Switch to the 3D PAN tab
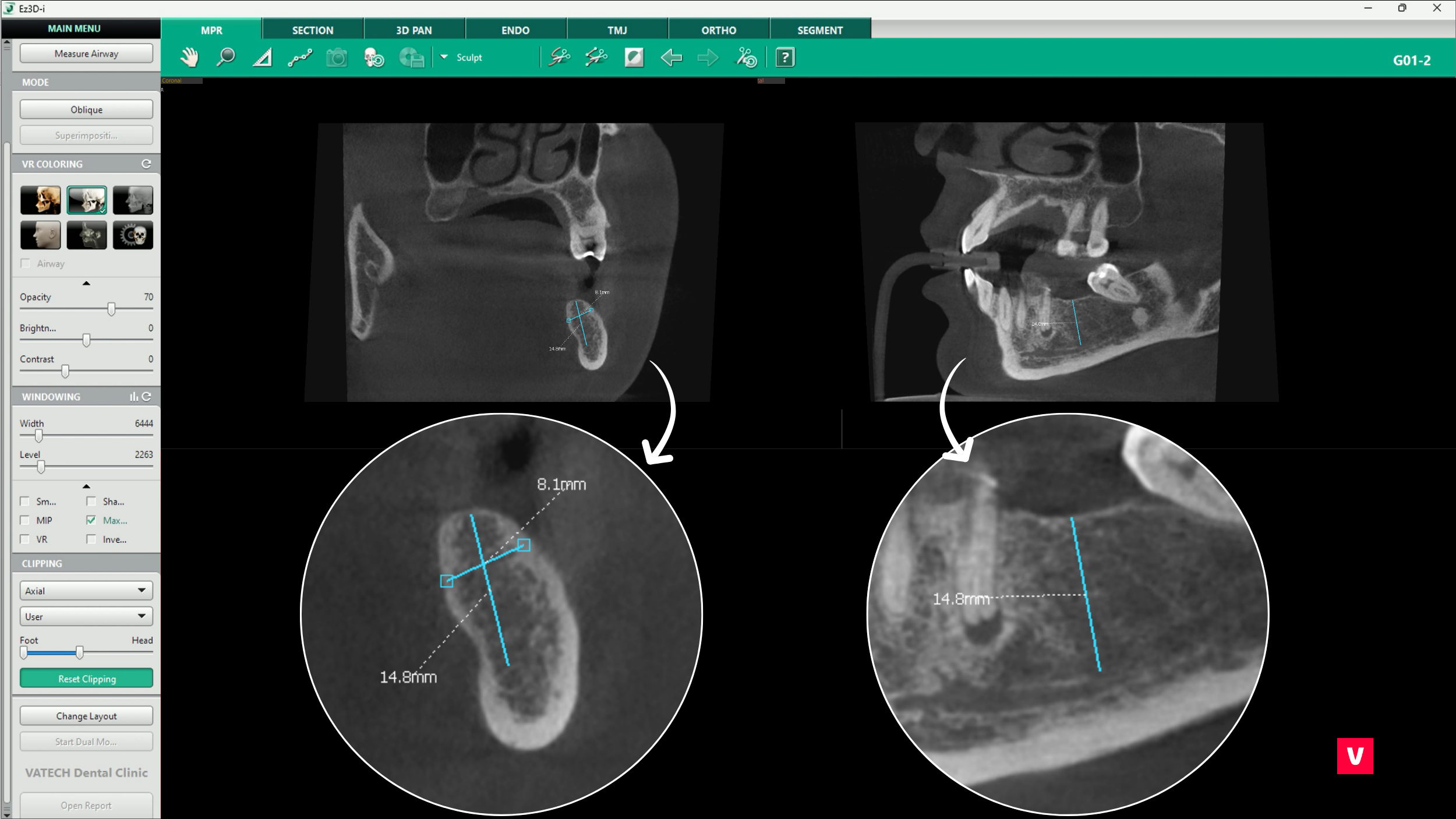This screenshot has width=1456, height=819. [414, 30]
